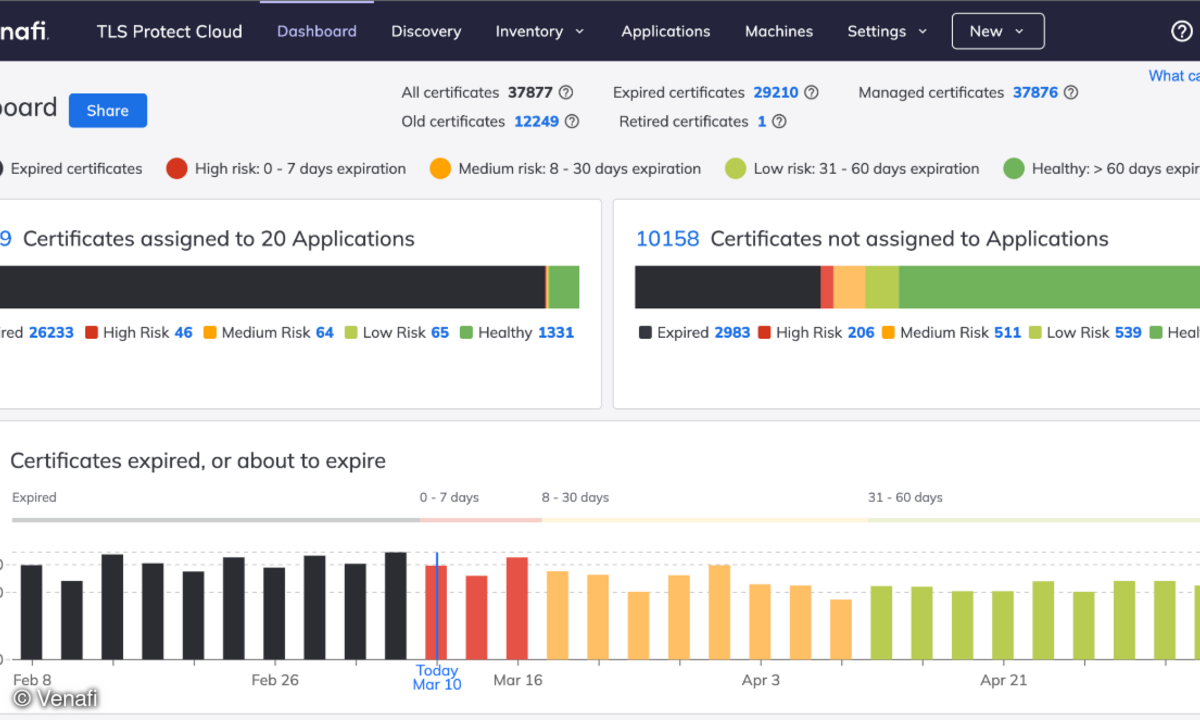
Task: Open Retired certificates count 1
Action: pos(762,121)
